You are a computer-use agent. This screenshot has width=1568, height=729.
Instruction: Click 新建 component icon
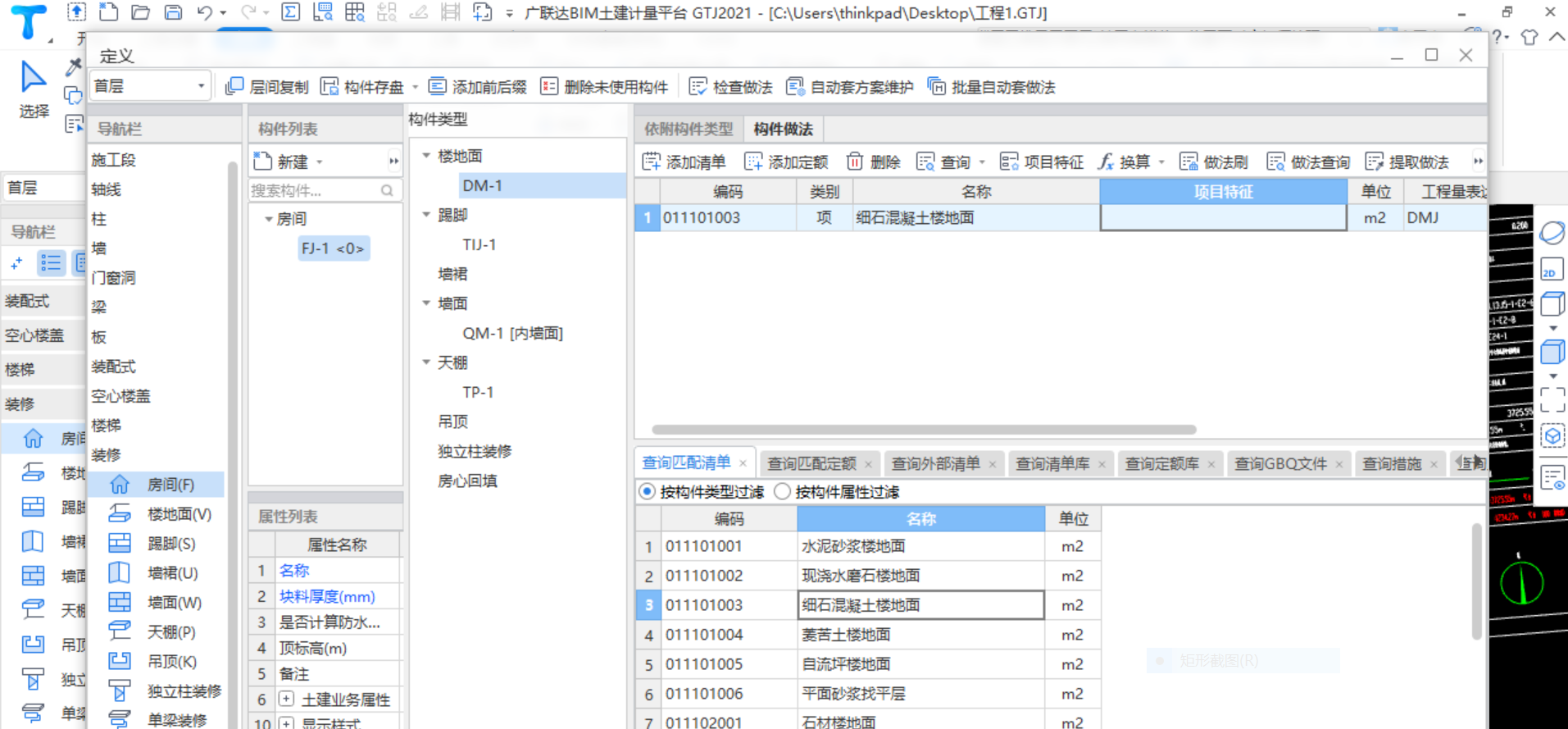pyautogui.click(x=262, y=161)
